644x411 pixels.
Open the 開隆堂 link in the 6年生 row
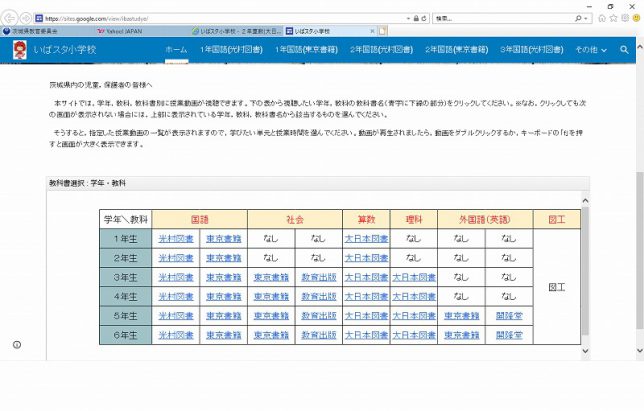pyautogui.click(x=508, y=335)
